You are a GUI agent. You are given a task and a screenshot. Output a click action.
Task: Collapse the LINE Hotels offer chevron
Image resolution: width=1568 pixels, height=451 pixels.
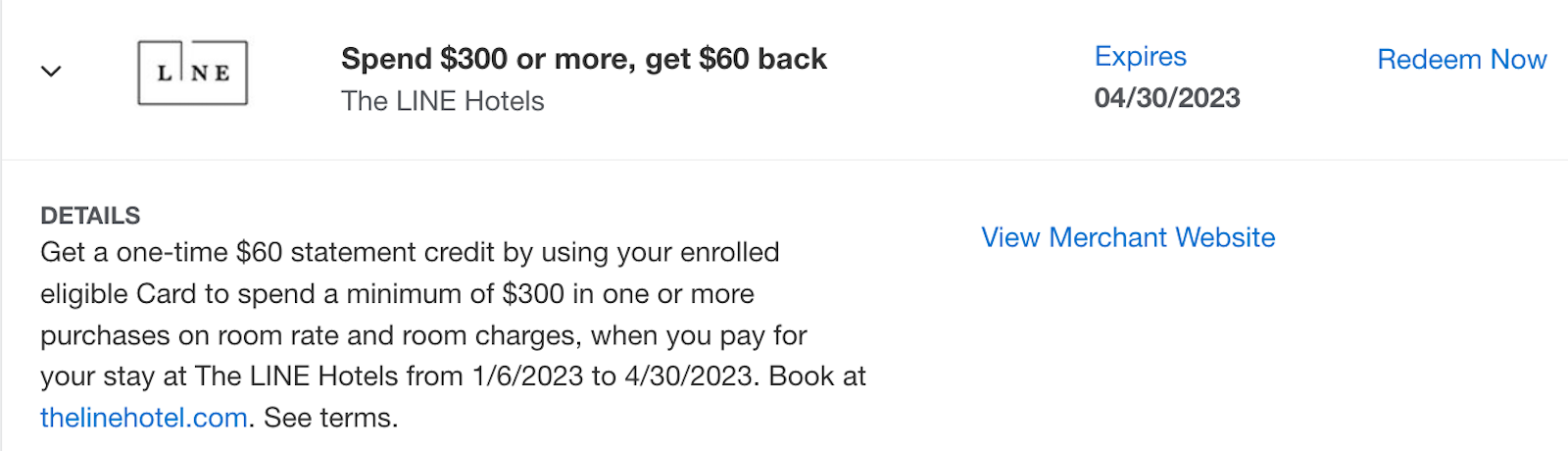[51, 72]
